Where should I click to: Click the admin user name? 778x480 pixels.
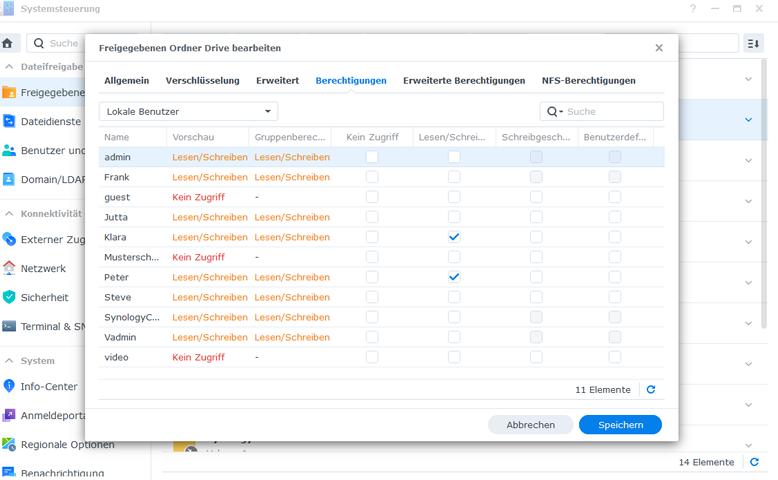click(x=118, y=157)
